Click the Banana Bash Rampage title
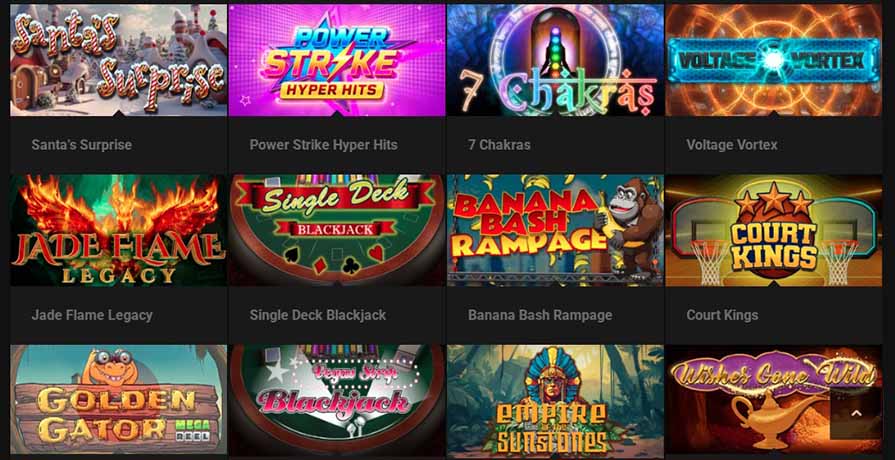Screen dimensions: 895x460 540,315
